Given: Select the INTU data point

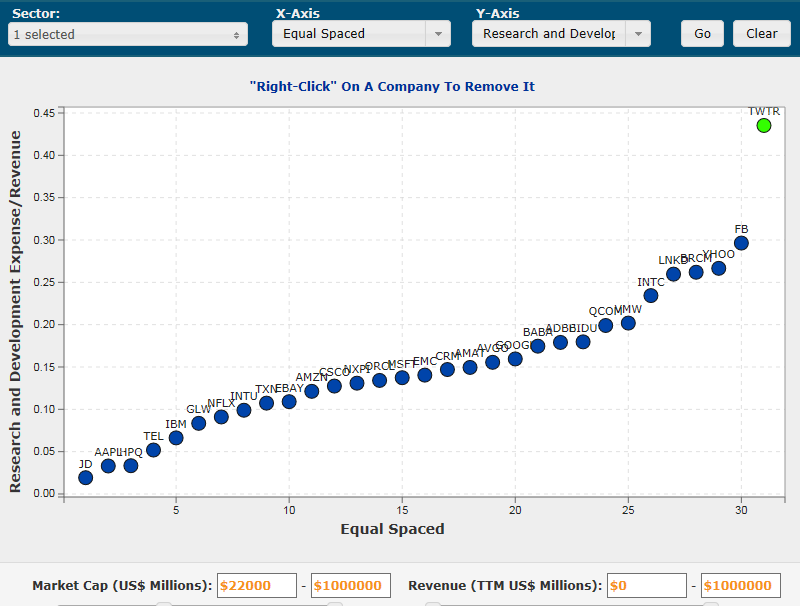Looking at the screenshot, I should point(244,410).
